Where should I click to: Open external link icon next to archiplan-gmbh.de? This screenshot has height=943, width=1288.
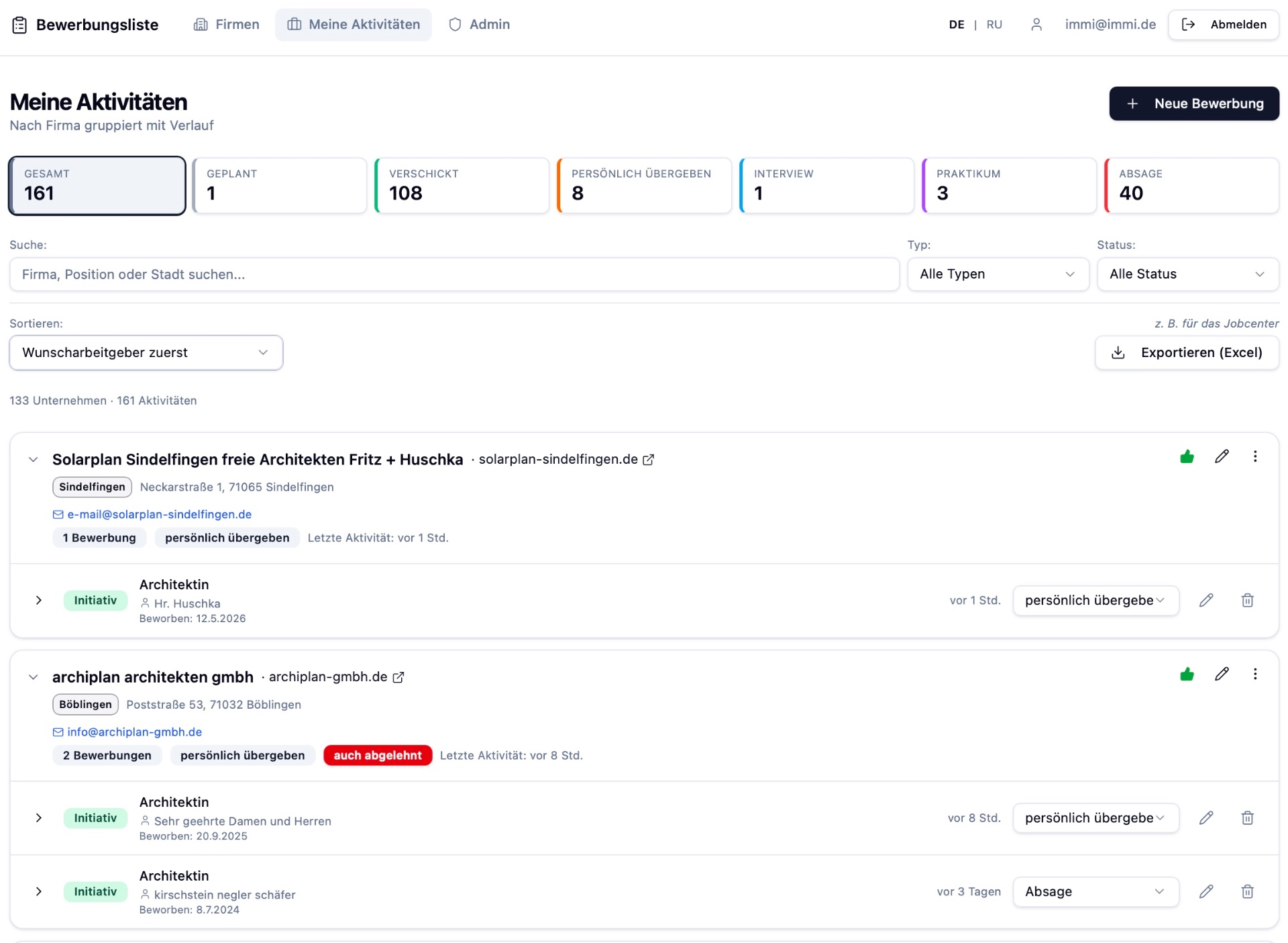coord(398,678)
